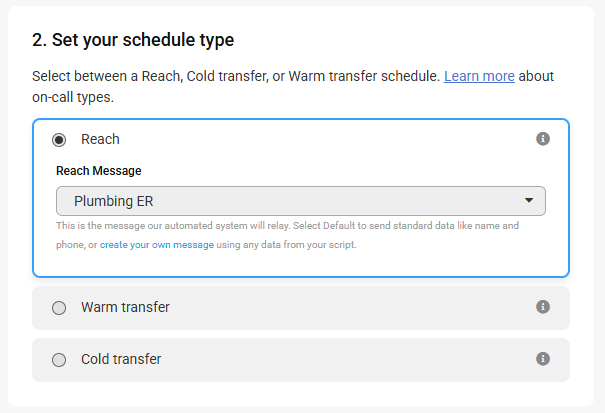This screenshot has height=413, width=605.
Task: Click the dropdown caret arrow in Reach Message
Action: (529, 200)
